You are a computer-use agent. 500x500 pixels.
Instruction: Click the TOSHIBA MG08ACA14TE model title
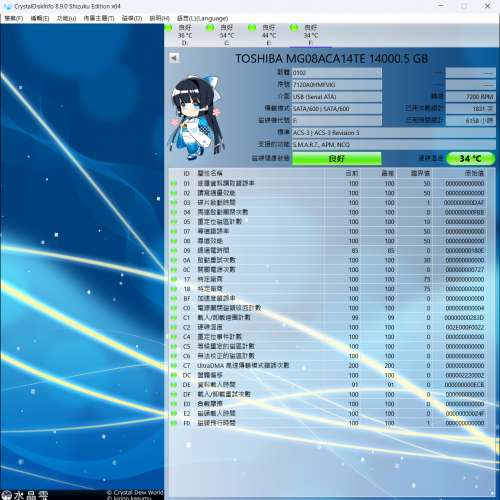(332, 59)
